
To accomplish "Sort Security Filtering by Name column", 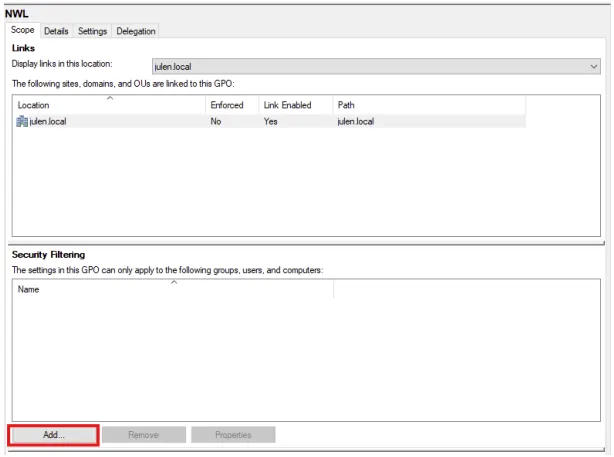I will click(173, 289).
